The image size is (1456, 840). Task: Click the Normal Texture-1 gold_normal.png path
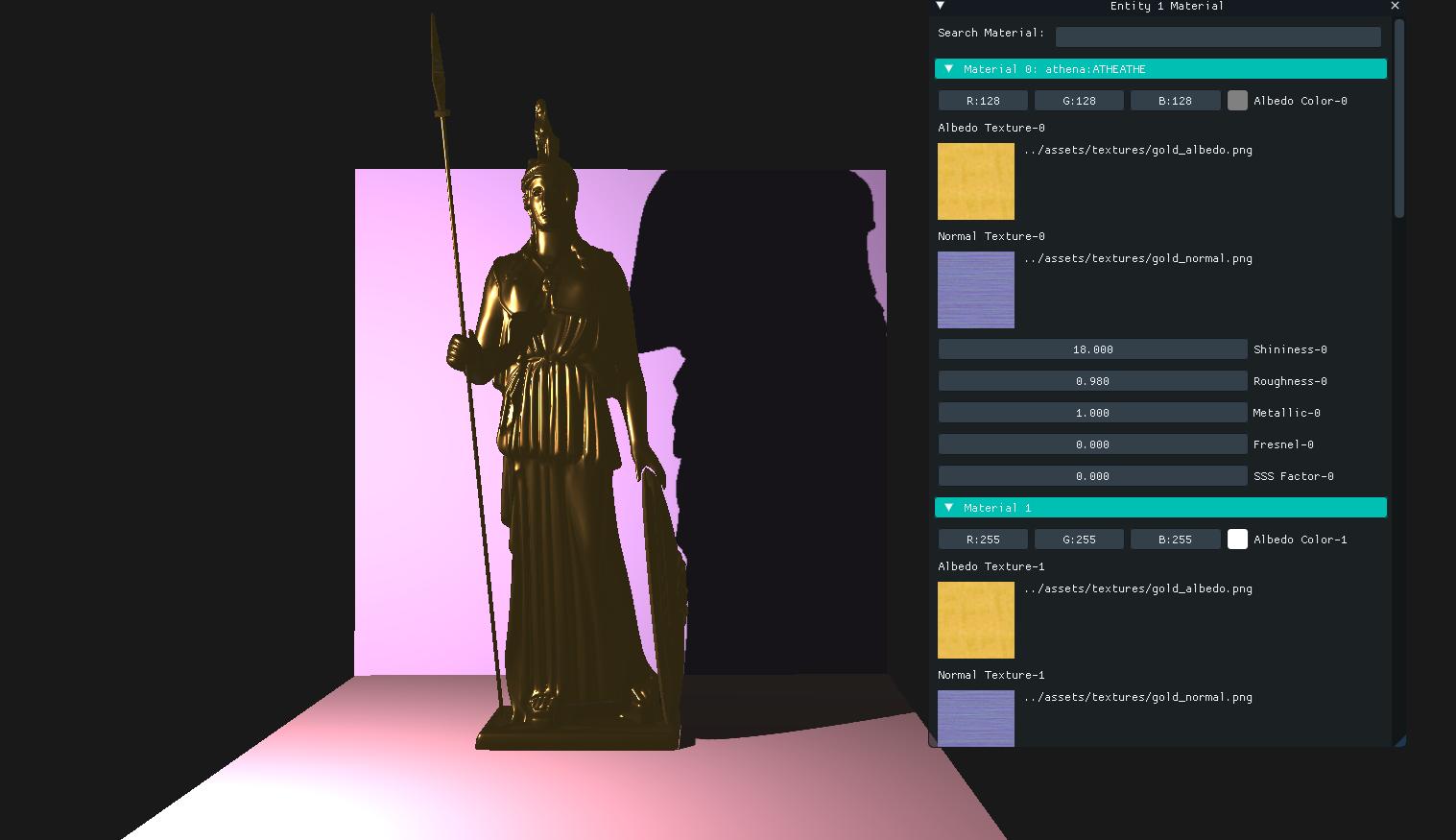tap(1138, 697)
